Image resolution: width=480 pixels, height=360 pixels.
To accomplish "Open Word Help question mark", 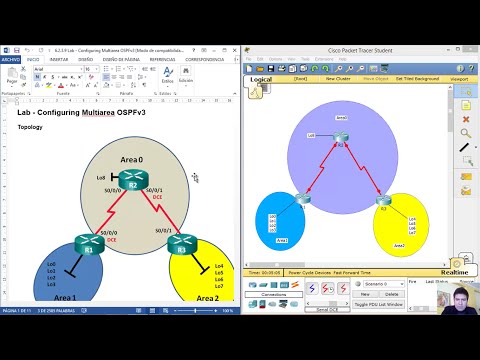I will click(194, 50).
